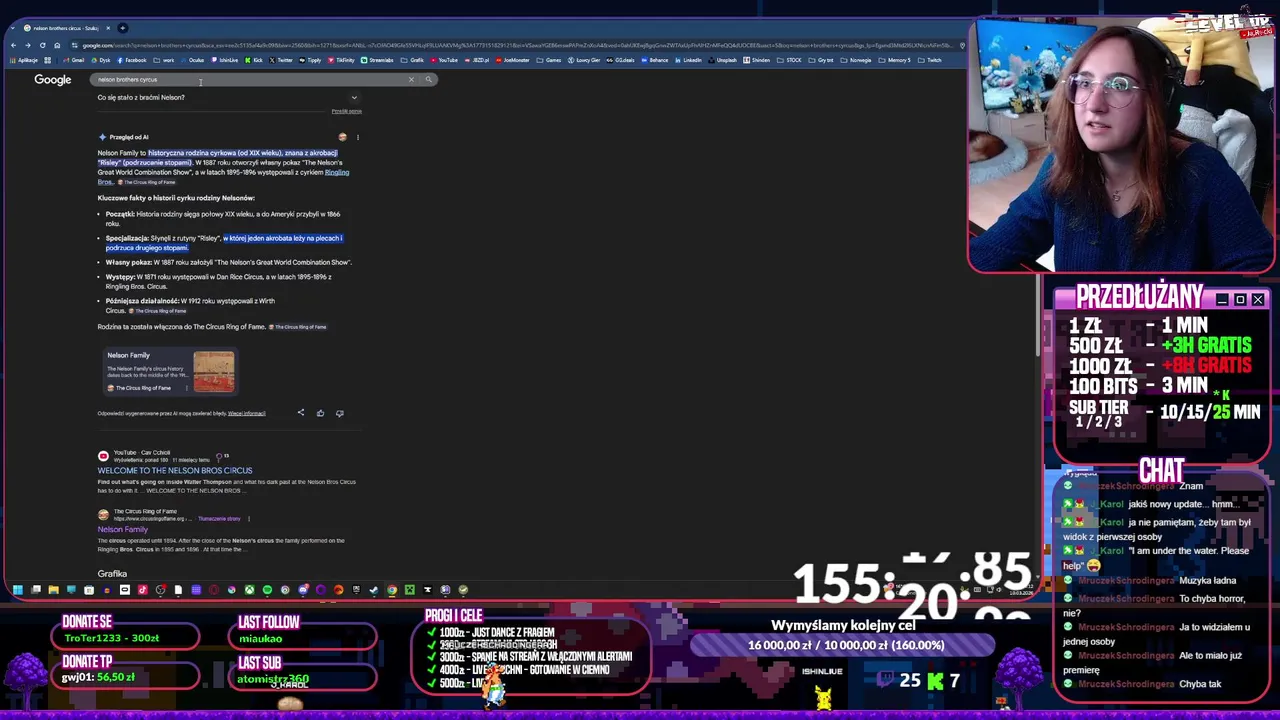The height and width of the screenshot is (720, 1280).
Task: Open the LinkedIn bookmark
Action: click(687, 60)
